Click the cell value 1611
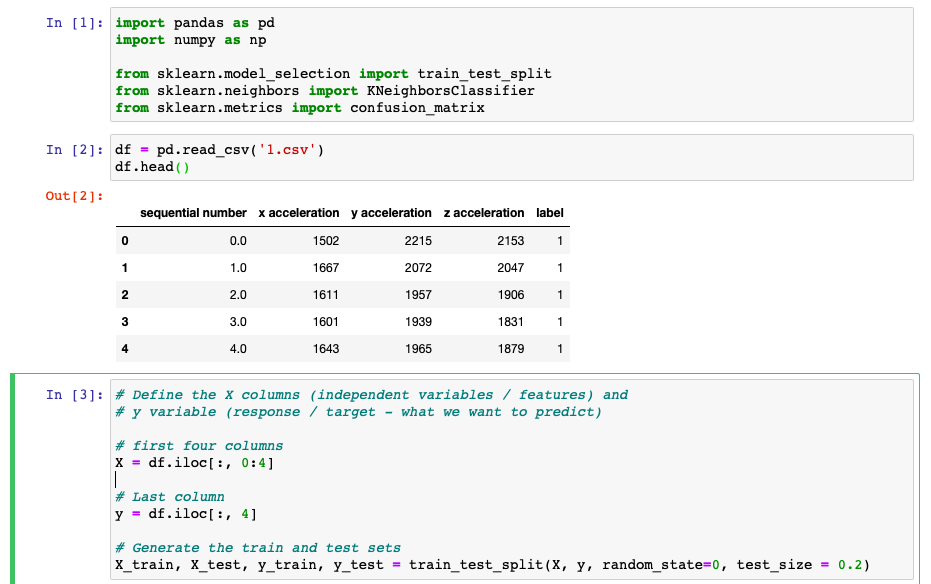This screenshot has width=931, height=584. pyautogui.click(x=326, y=295)
